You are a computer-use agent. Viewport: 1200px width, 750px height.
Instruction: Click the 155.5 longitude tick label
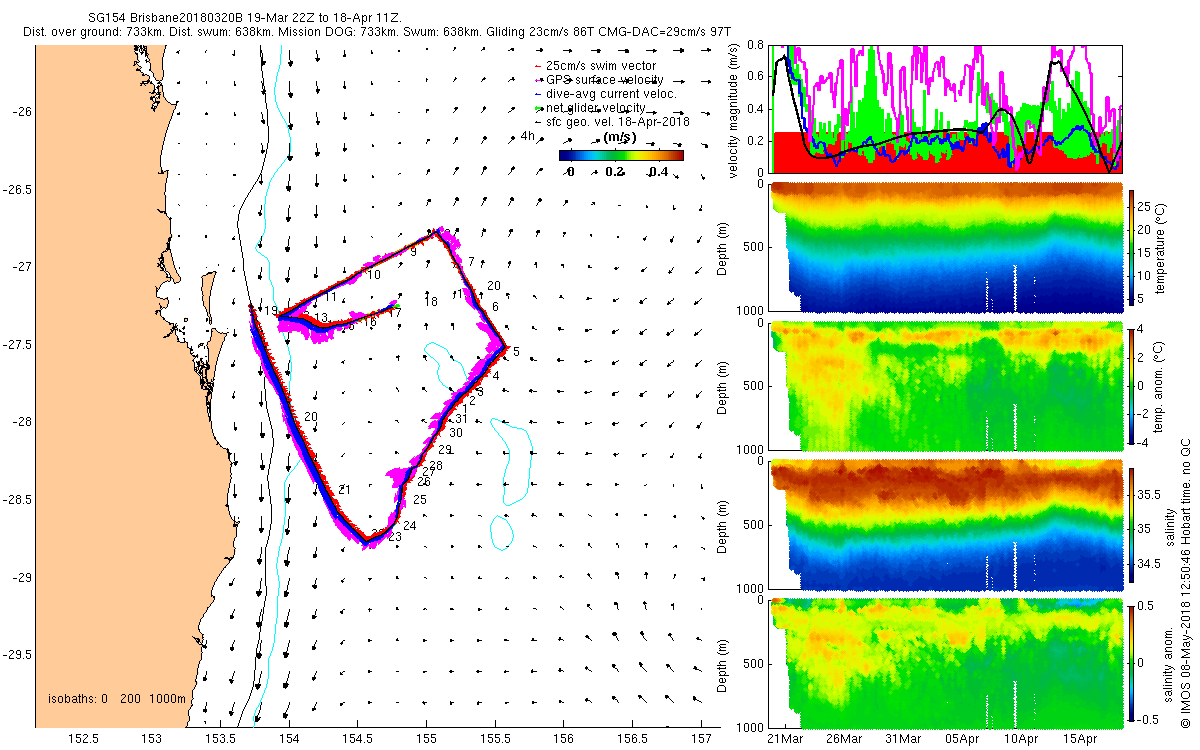coord(495,739)
